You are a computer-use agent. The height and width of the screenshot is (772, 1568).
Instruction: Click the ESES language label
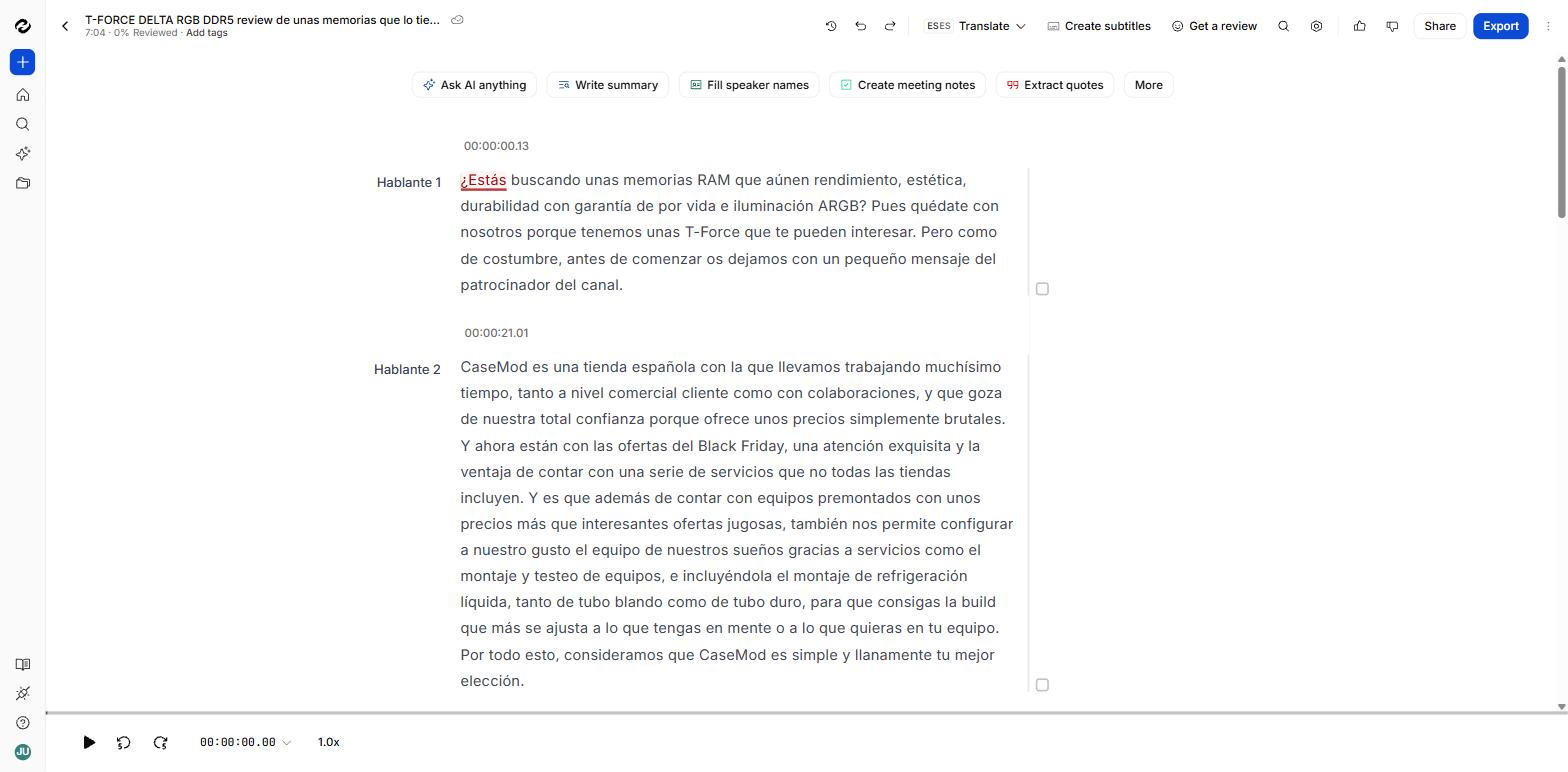click(938, 26)
